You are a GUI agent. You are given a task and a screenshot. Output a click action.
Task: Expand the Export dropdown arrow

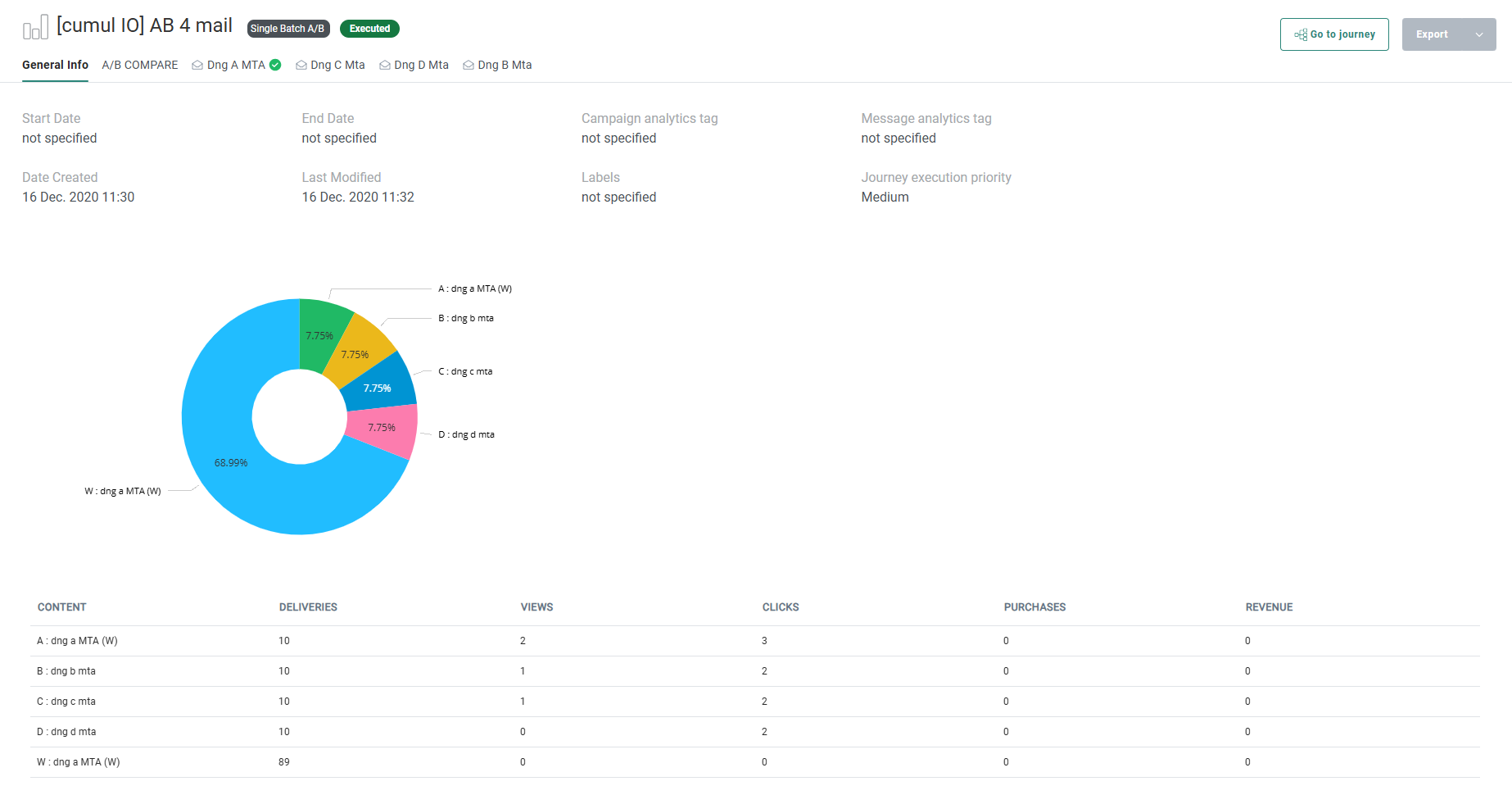[x=1478, y=34]
